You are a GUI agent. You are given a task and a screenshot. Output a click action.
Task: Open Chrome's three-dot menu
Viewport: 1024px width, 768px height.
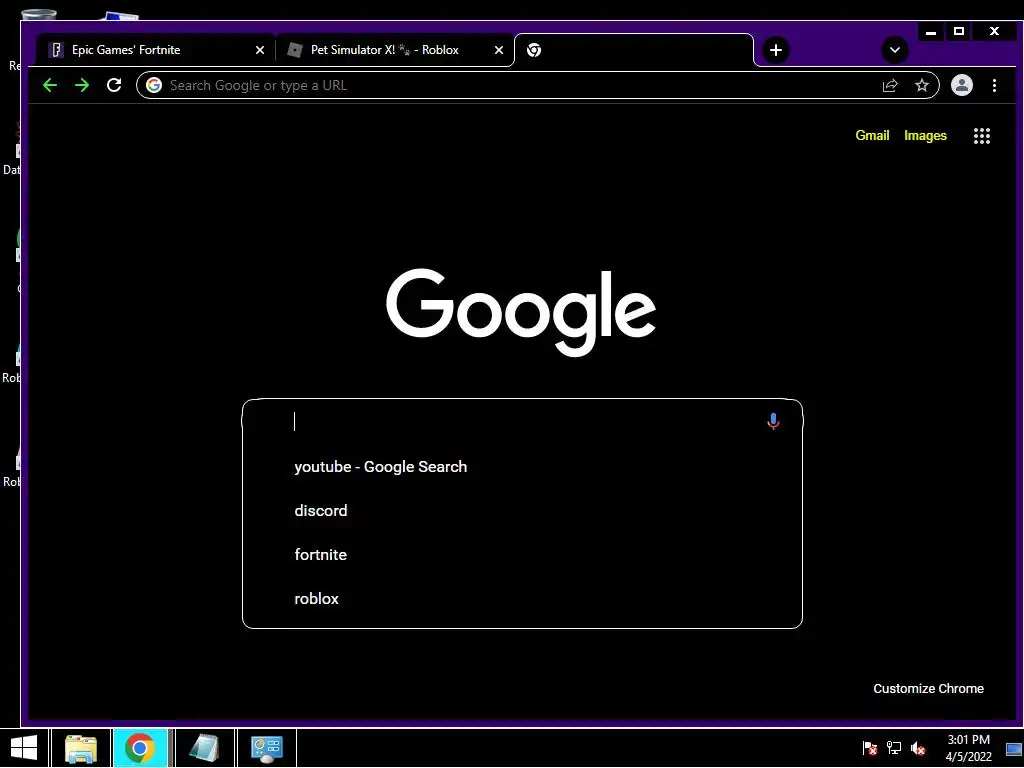click(x=994, y=85)
